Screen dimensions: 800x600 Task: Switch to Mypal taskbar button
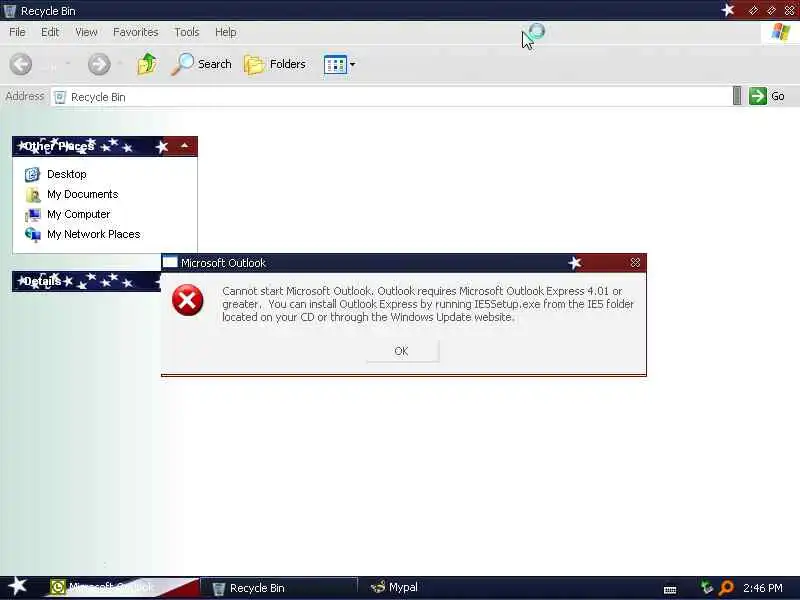point(394,587)
